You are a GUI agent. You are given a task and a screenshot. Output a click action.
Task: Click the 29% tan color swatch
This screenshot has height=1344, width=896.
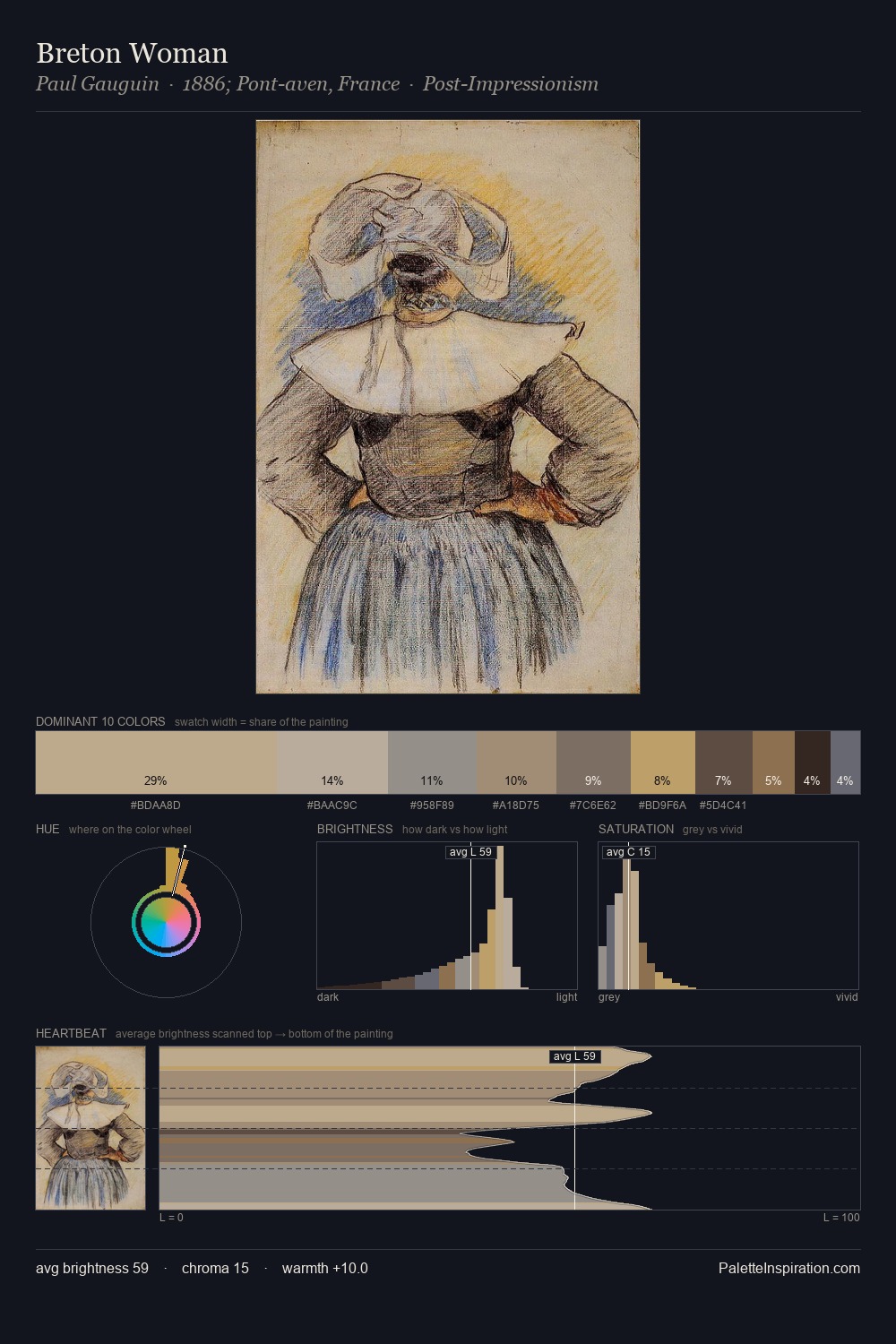(x=156, y=762)
